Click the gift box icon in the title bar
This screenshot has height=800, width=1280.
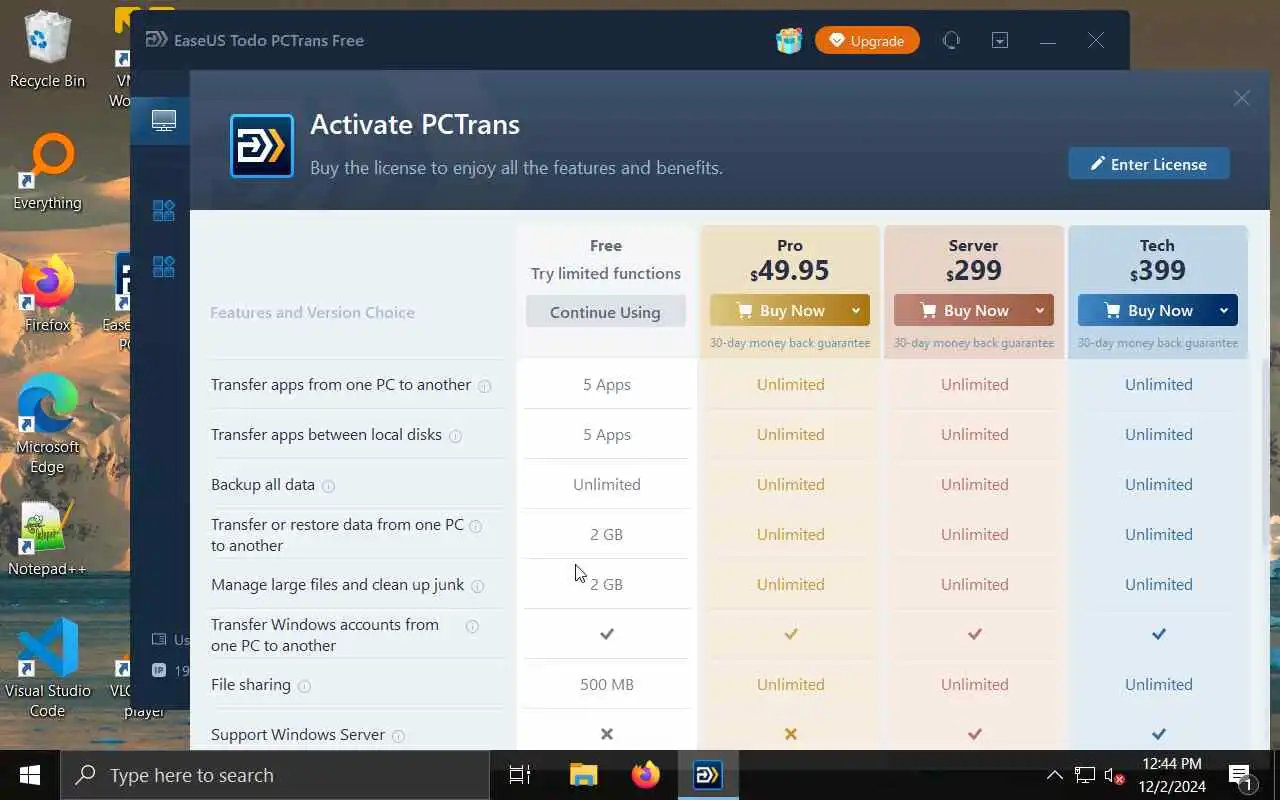(x=789, y=40)
